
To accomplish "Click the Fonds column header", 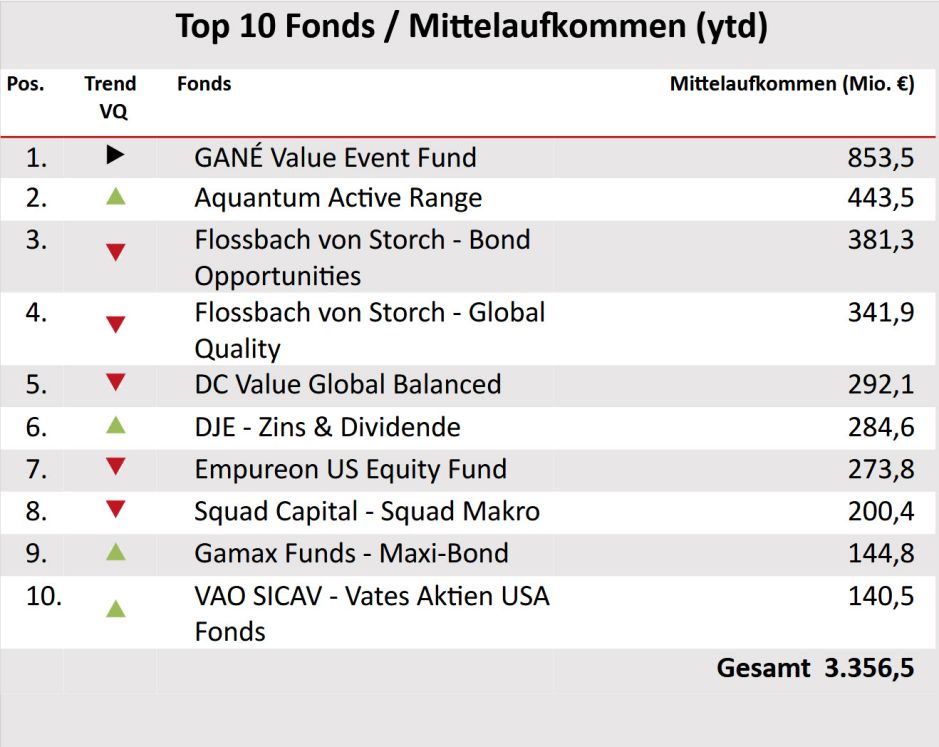I will coord(204,85).
